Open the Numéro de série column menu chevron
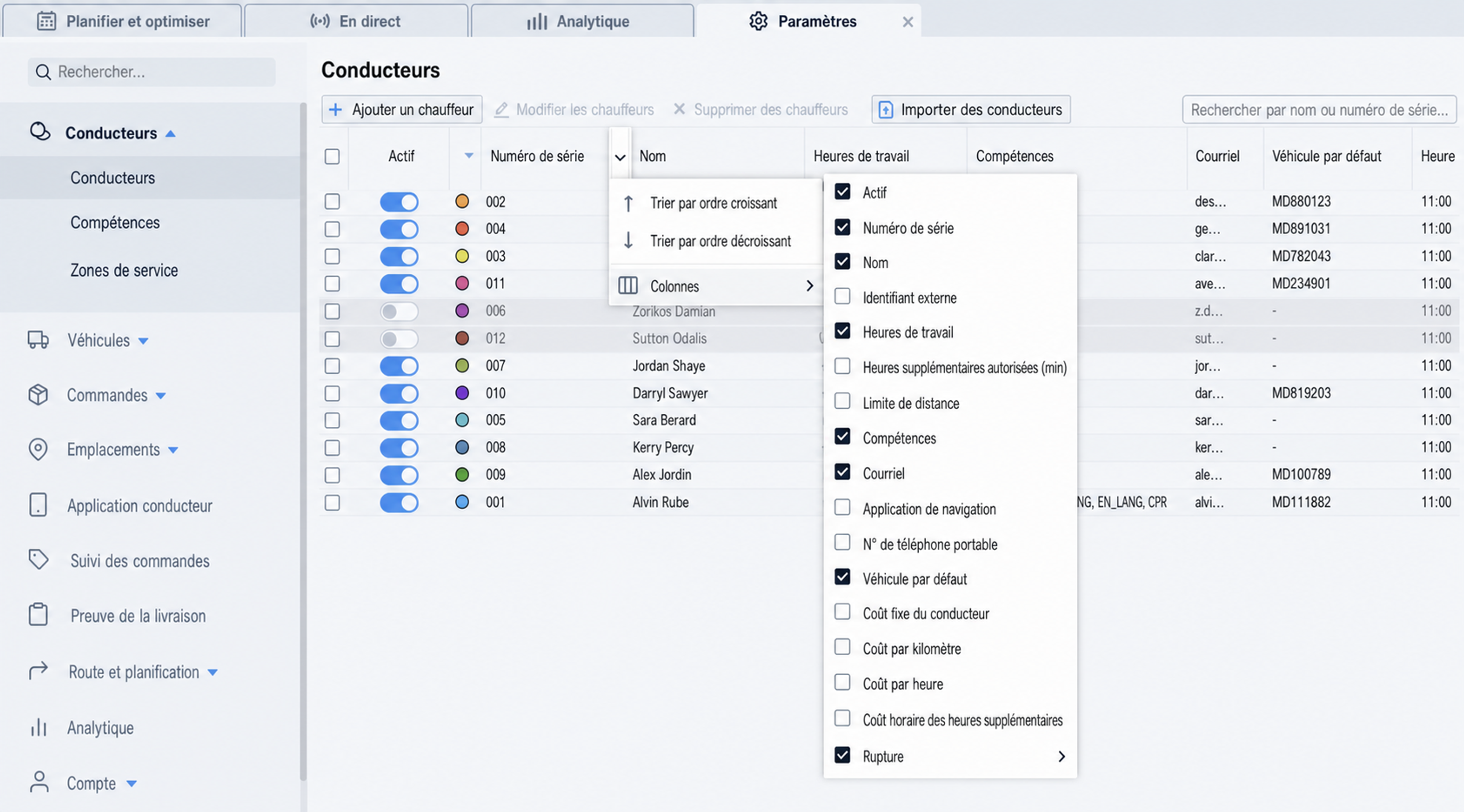The height and width of the screenshot is (812, 1464). (620, 158)
